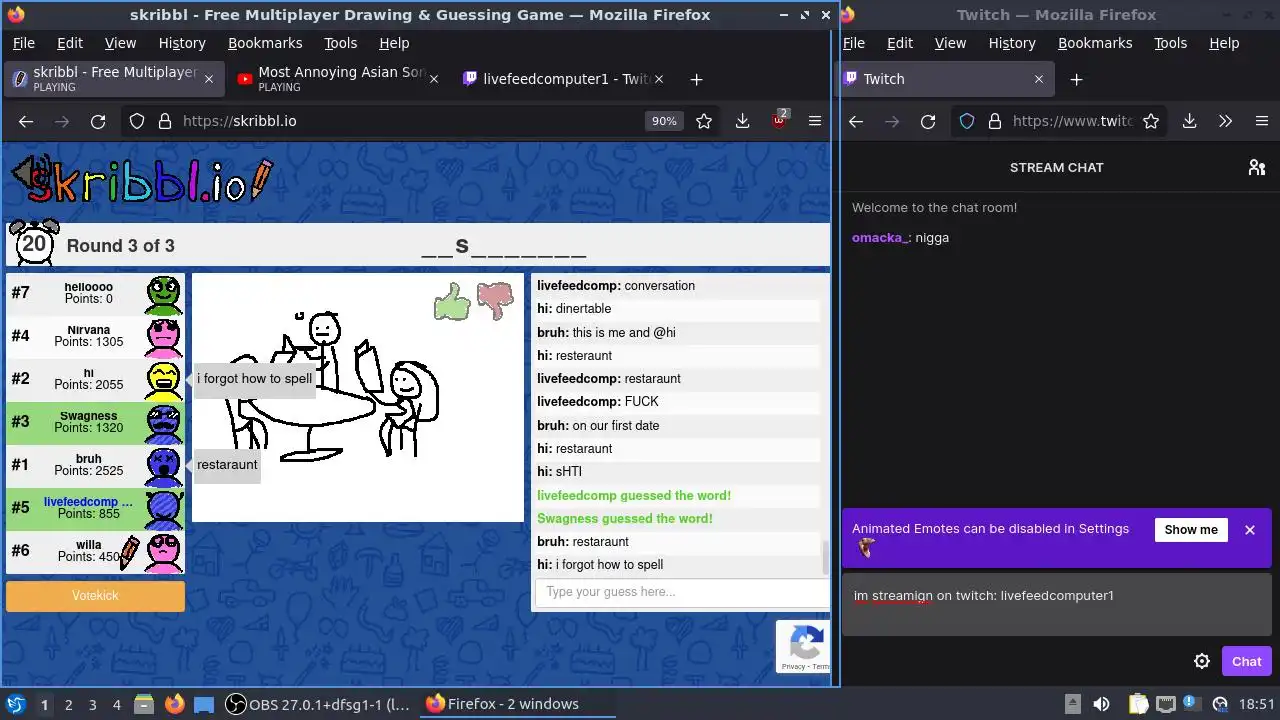This screenshot has width=1280, height=720.
Task: Switch to the Most Annoying Asian Song YouTube tab
Action: [338, 79]
